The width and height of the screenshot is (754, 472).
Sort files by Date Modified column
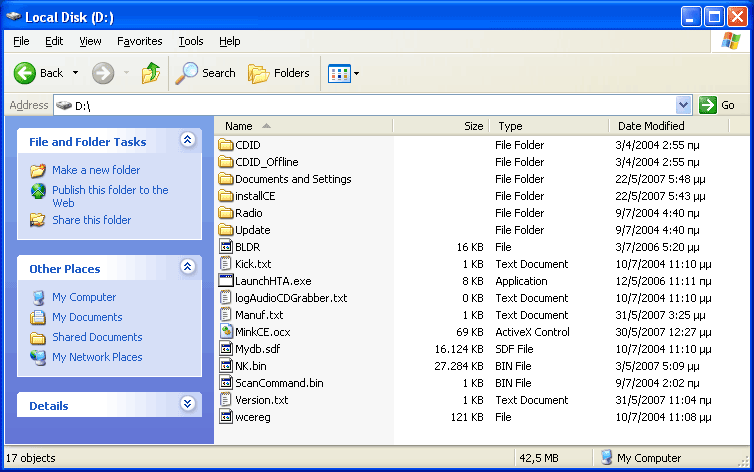(x=651, y=126)
